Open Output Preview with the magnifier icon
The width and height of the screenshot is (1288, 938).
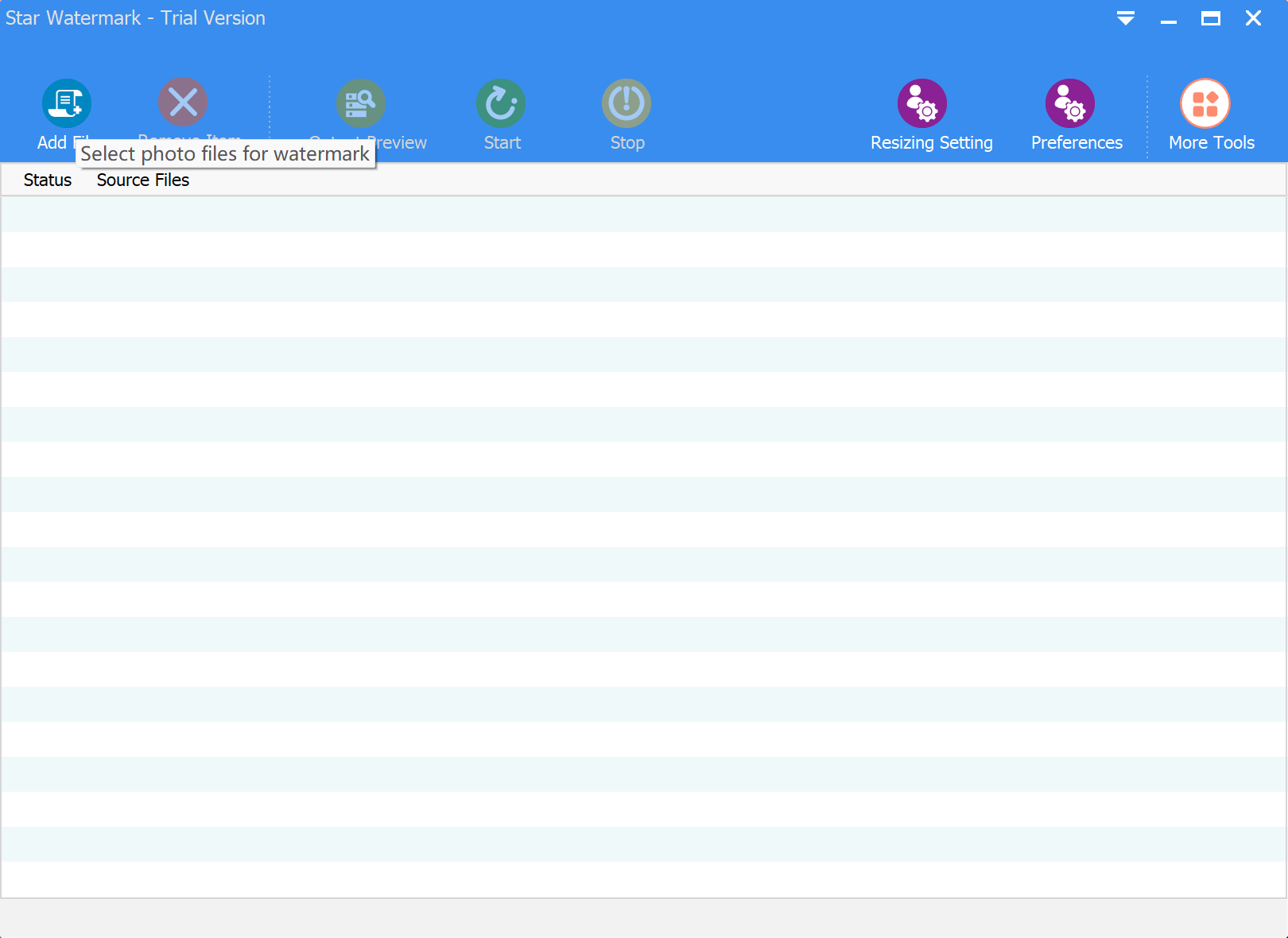click(x=360, y=103)
